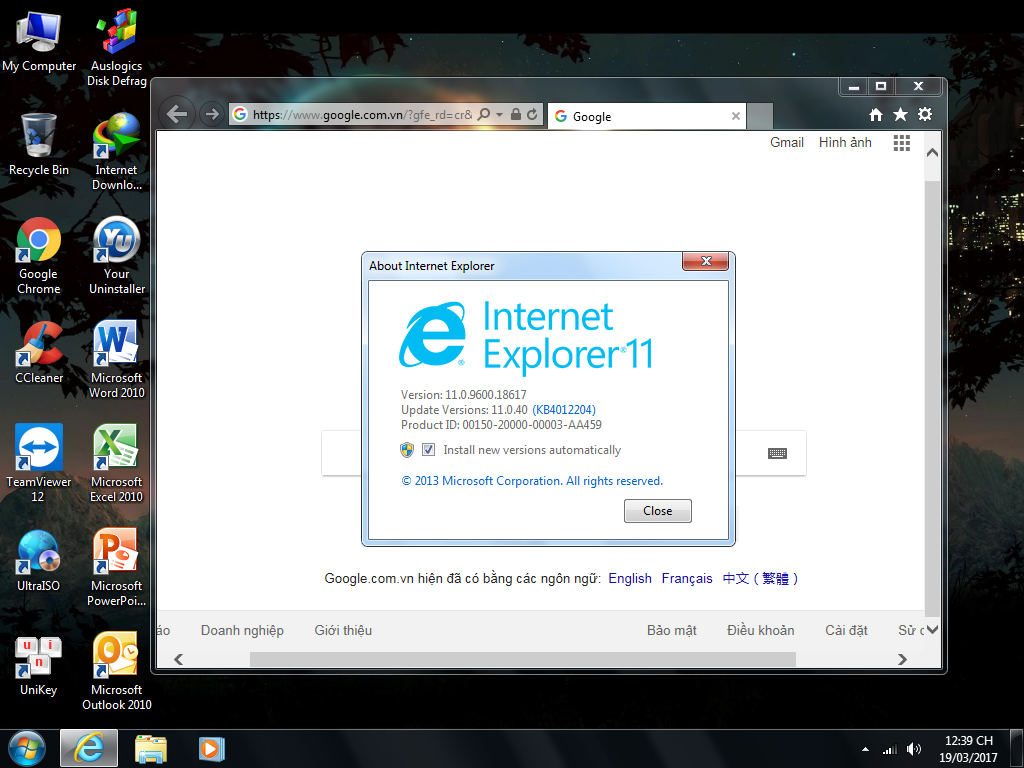This screenshot has width=1024, height=768.
Task: Open Doanh nghiệp footer link
Action: [x=242, y=631]
